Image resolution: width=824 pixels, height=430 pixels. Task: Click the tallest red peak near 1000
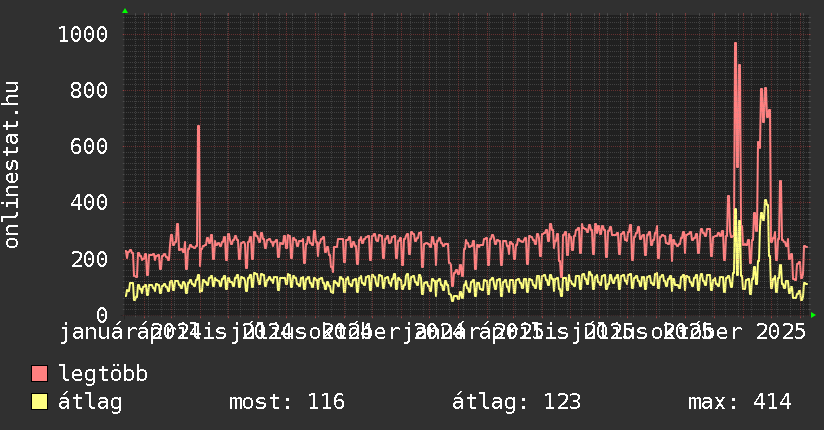pos(735,44)
